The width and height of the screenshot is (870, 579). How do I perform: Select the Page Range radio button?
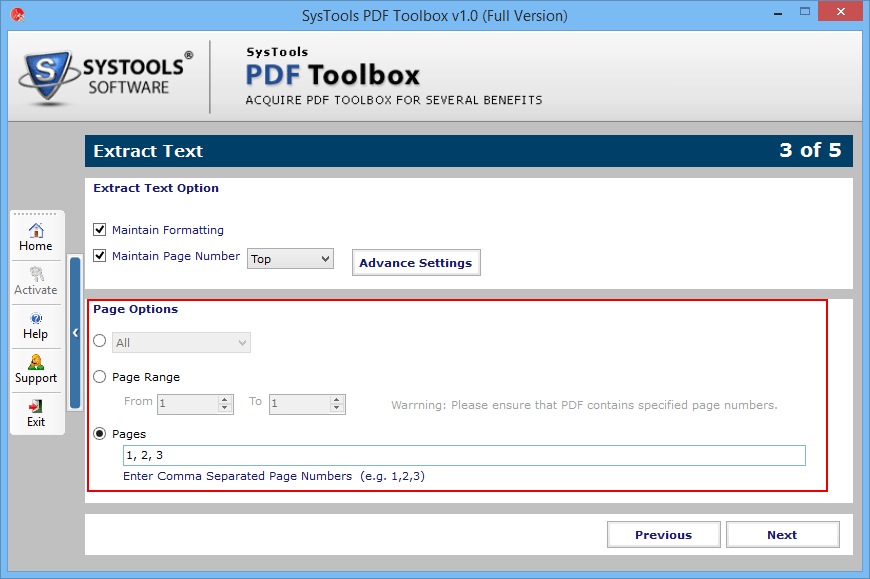tap(100, 377)
